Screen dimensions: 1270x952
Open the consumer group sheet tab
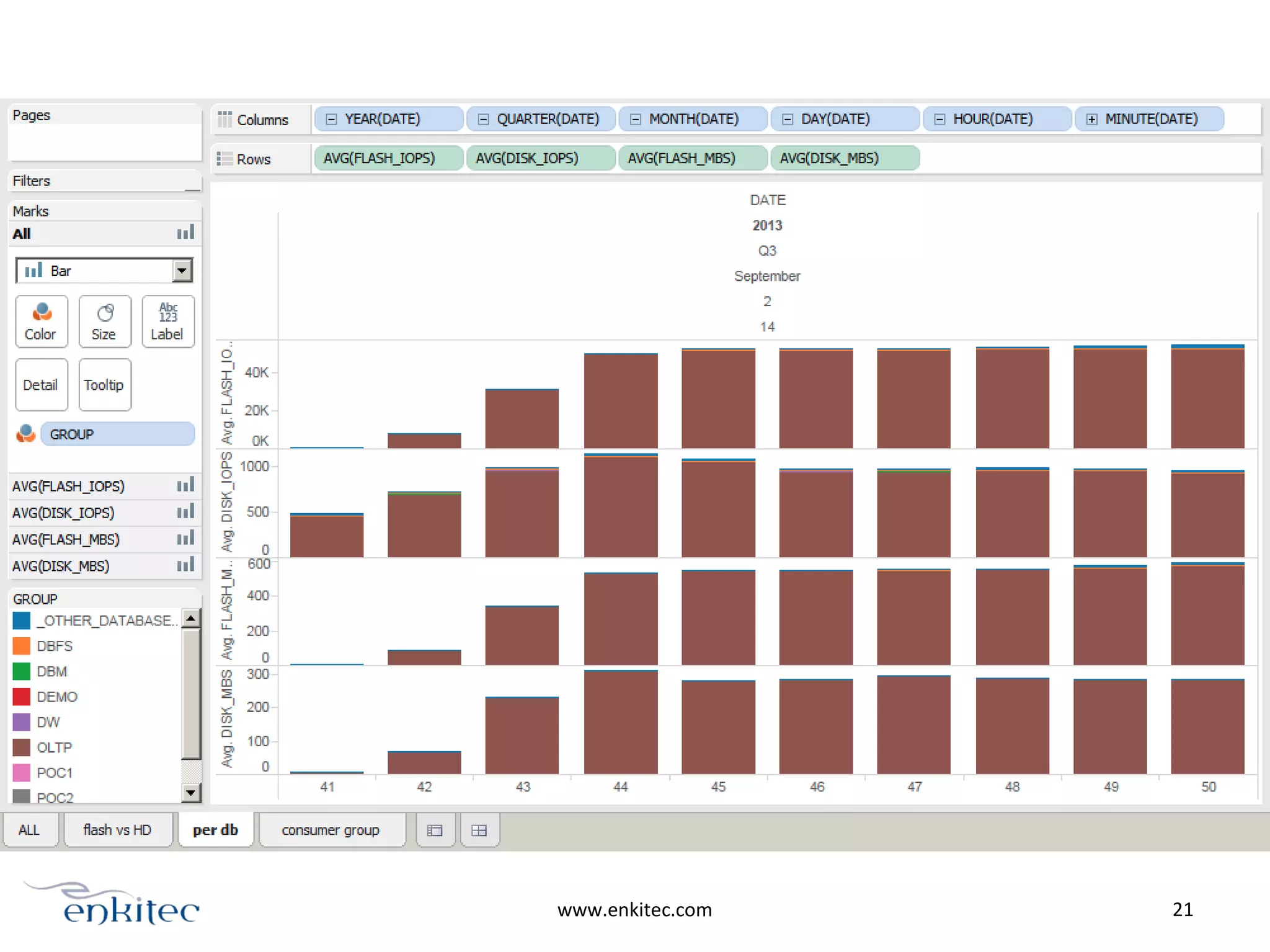coord(331,830)
